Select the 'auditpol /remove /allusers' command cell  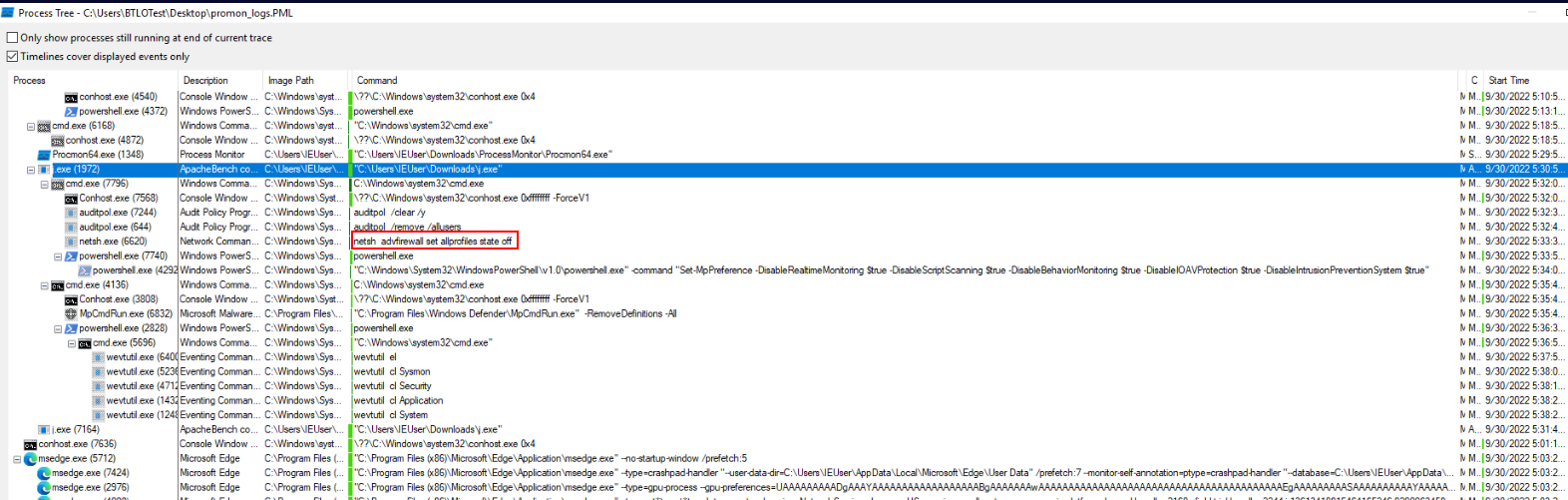click(408, 228)
